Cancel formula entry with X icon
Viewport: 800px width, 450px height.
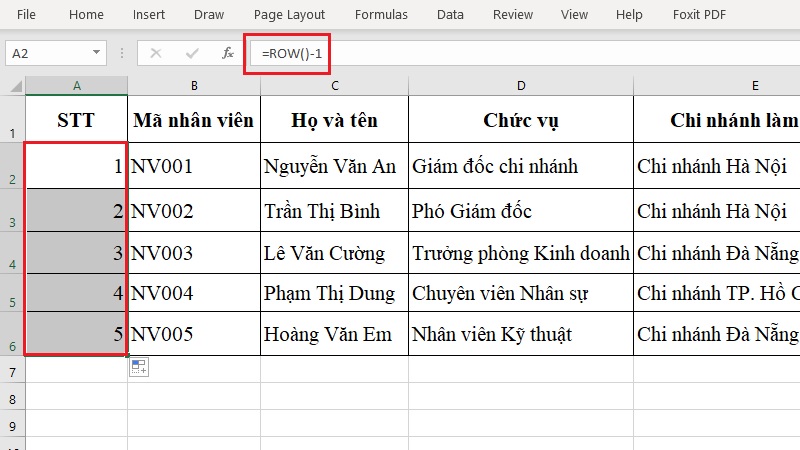(156, 53)
